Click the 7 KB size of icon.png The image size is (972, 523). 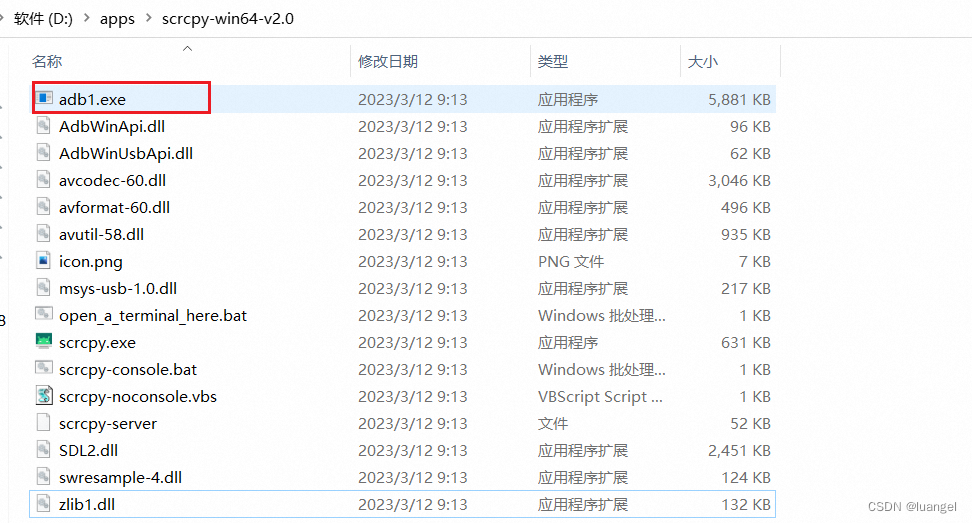754,262
